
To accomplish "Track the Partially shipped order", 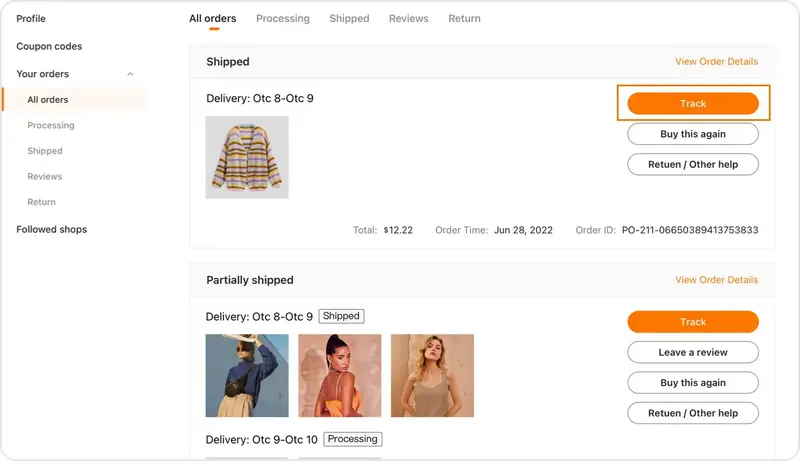I will [x=693, y=322].
